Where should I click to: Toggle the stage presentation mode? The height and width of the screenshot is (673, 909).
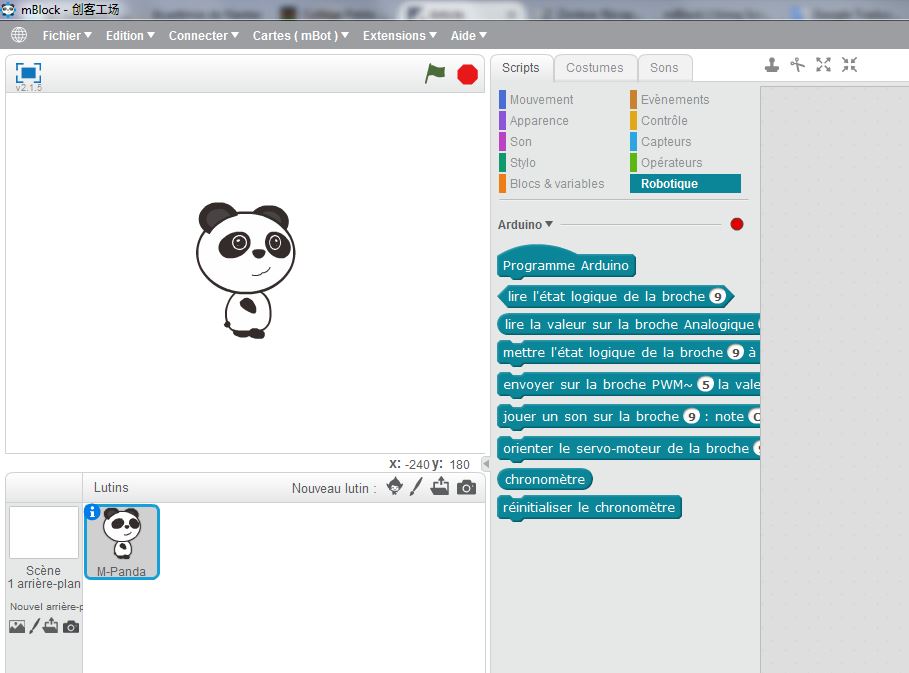pyautogui.click(x=28, y=73)
